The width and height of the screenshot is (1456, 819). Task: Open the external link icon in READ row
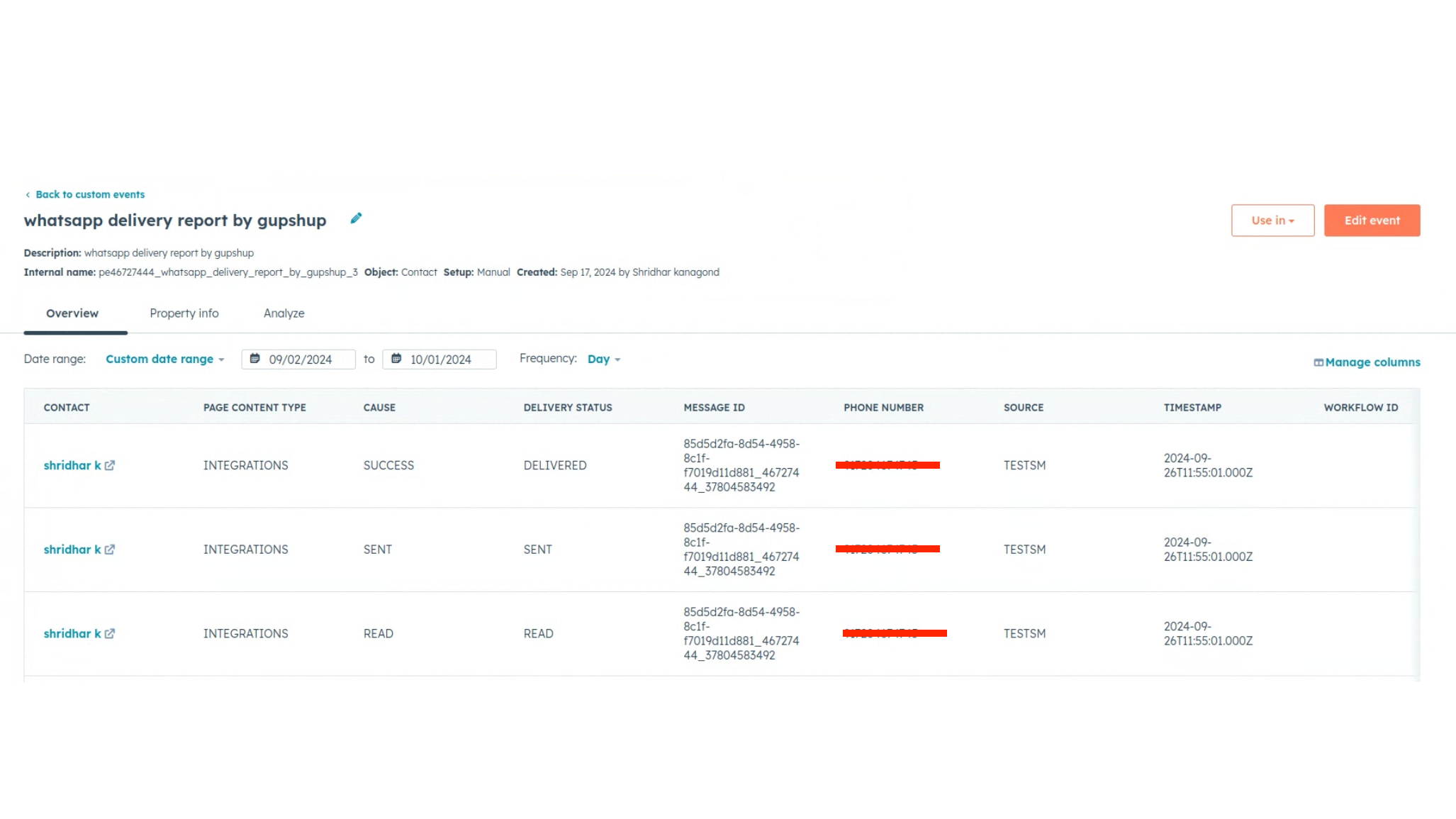tap(110, 634)
